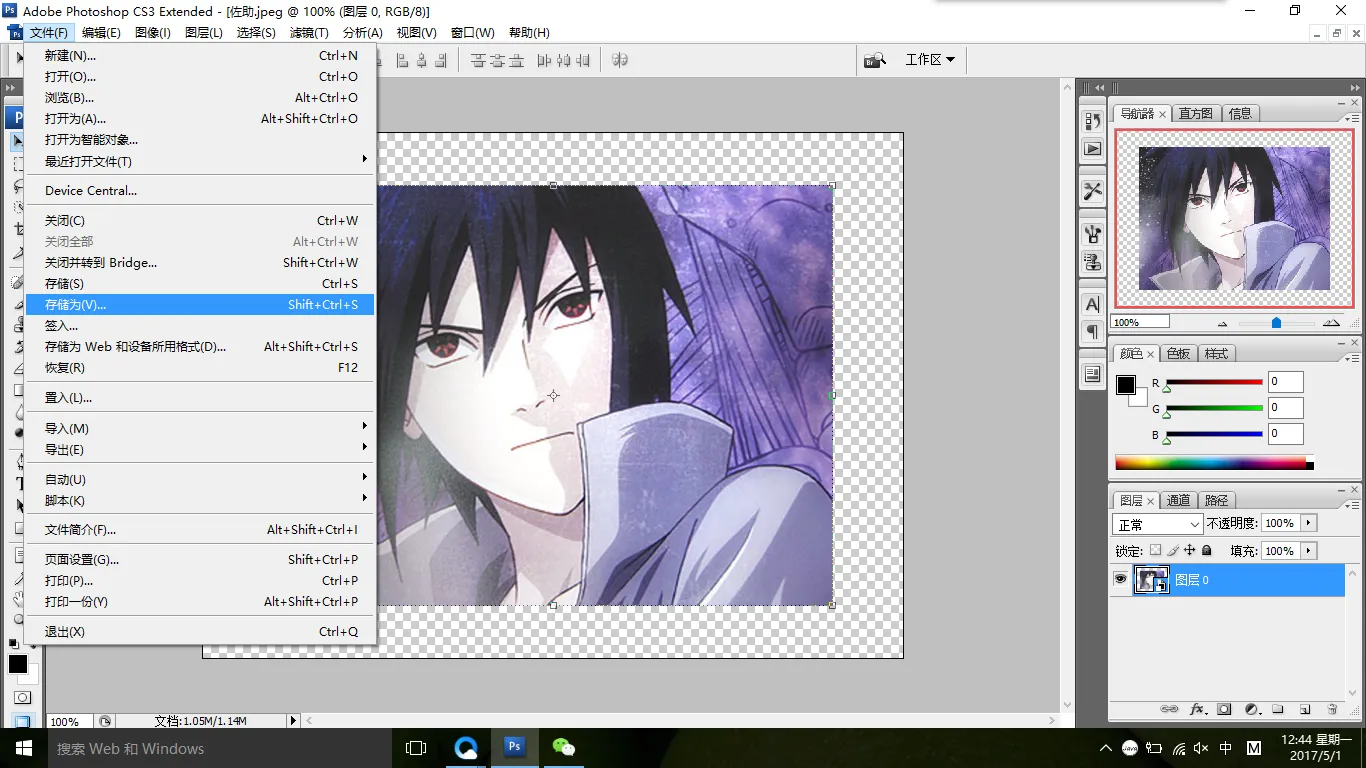
Task: Toggle quick mask mode icon in toolbox
Action: click(x=21, y=697)
